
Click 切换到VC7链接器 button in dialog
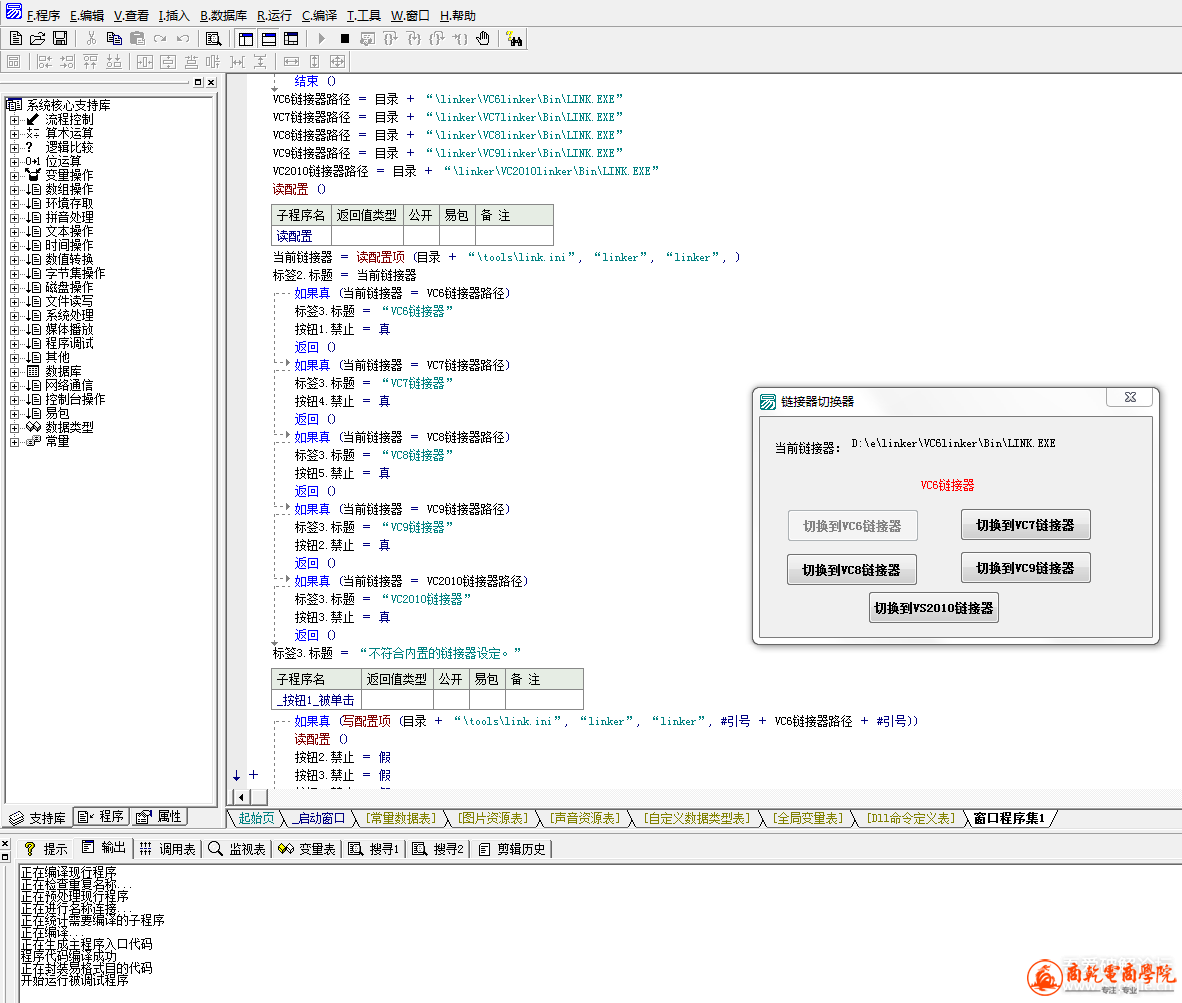pos(1025,525)
